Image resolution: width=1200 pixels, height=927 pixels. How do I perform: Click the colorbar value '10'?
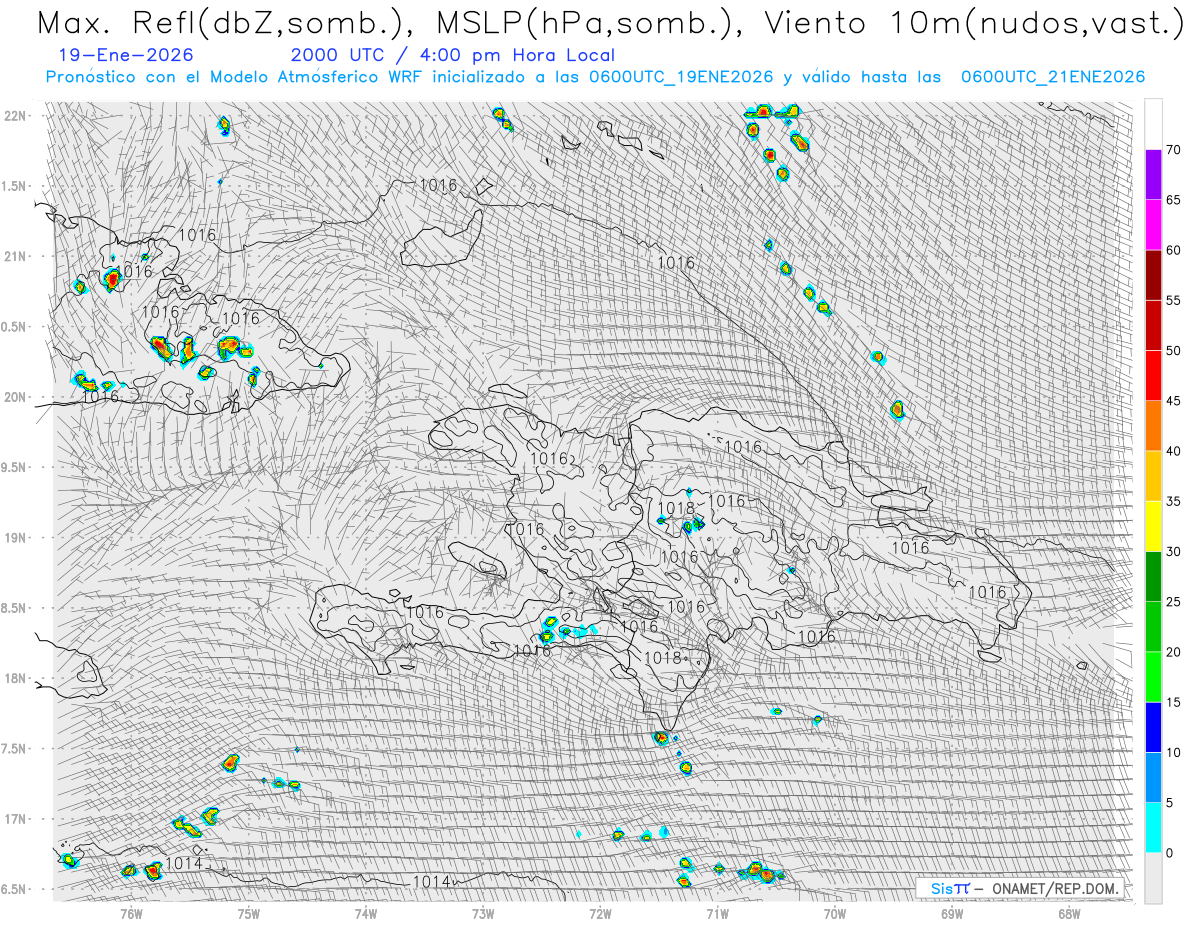tap(1175, 752)
